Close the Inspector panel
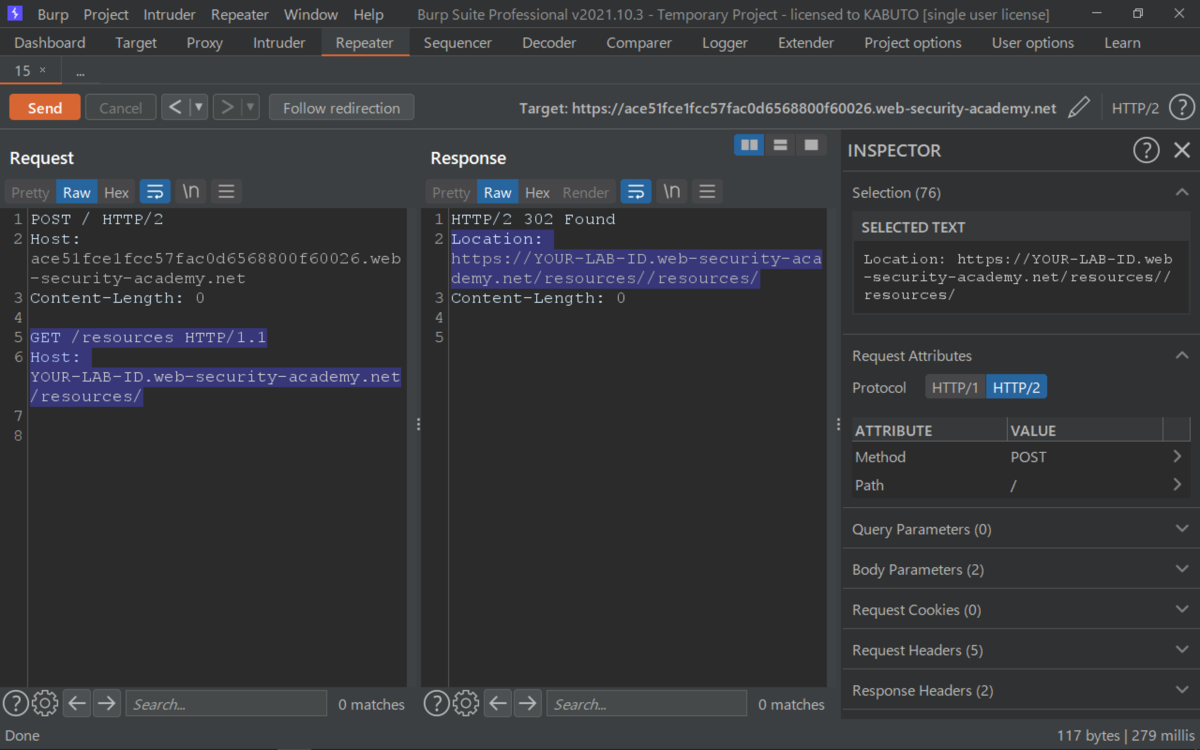This screenshot has height=750, width=1200. click(x=1182, y=150)
